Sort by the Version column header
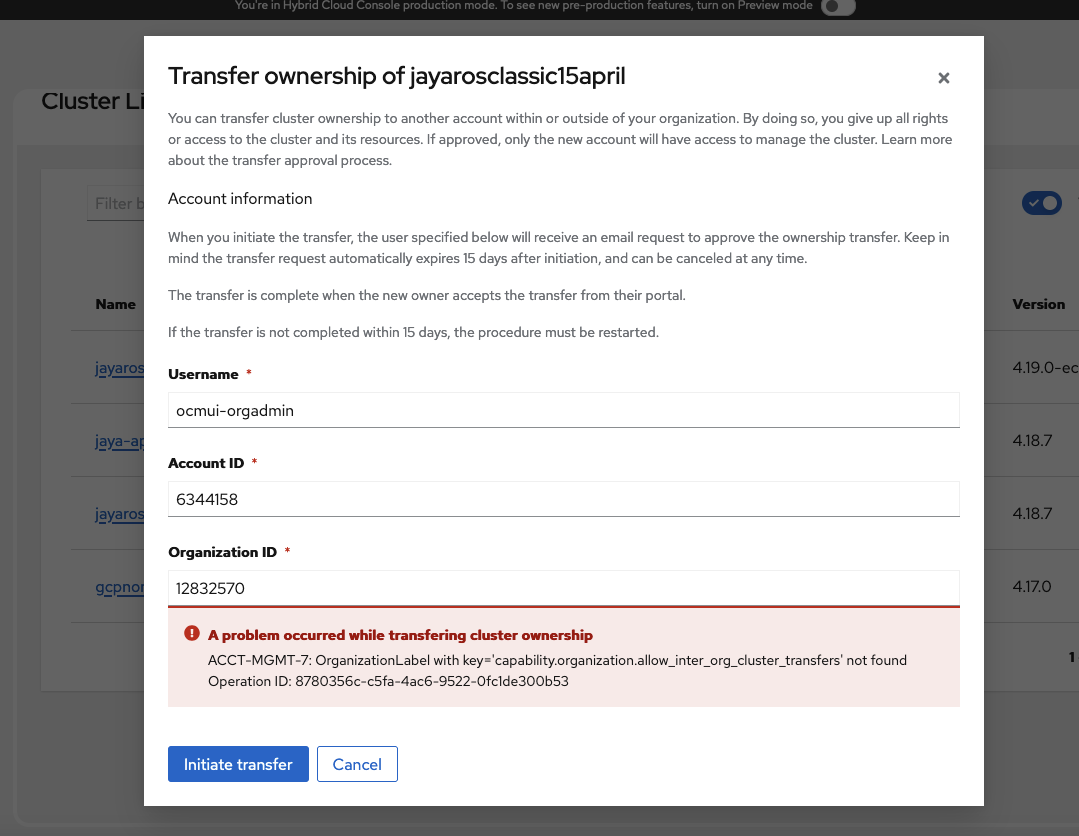The width and height of the screenshot is (1079, 836). click(x=1038, y=304)
